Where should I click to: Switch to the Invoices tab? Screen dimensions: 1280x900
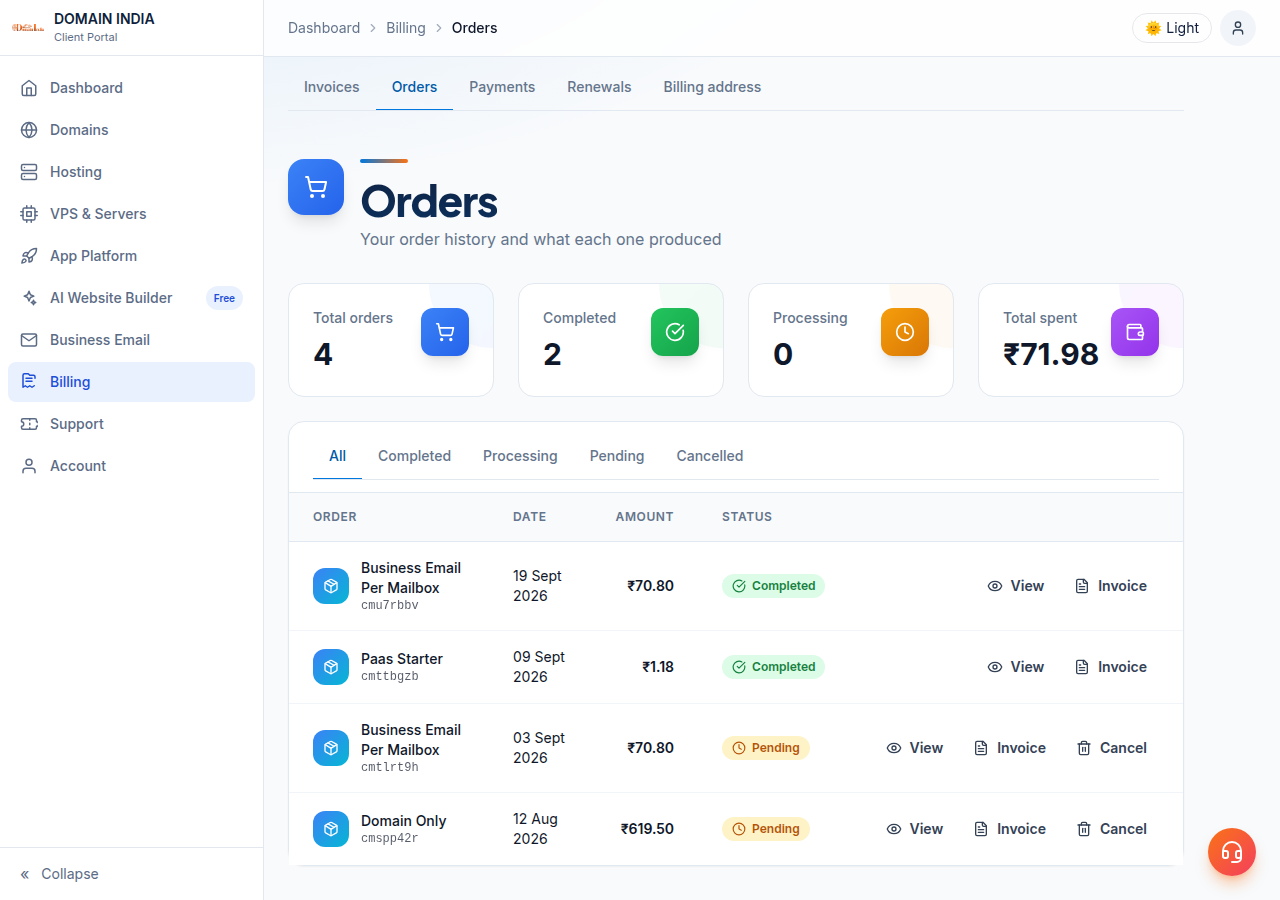pyautogui.click(x=332, y=87)
